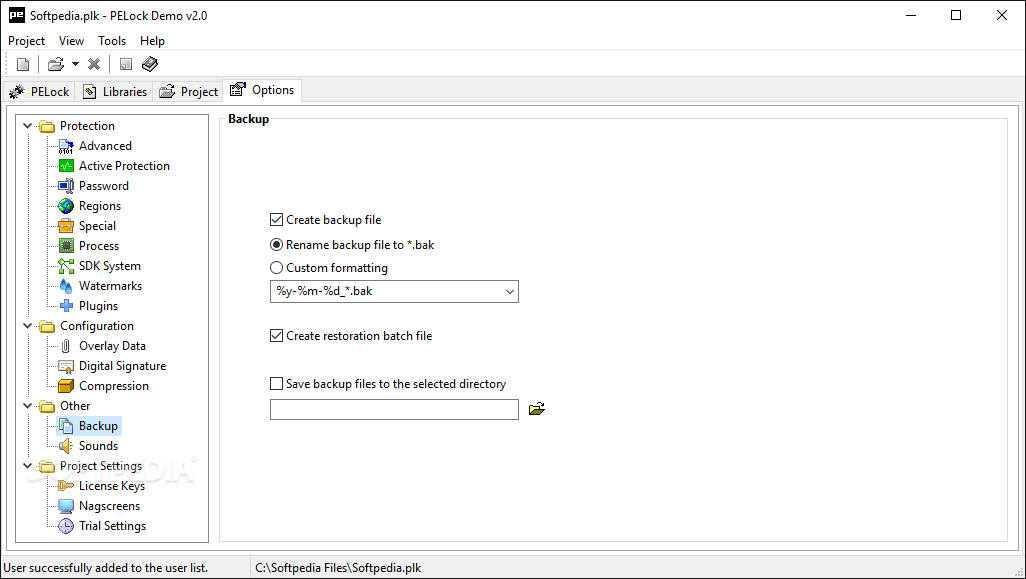
Task: Click the Watermarks water drop icon
Action: 66,286
